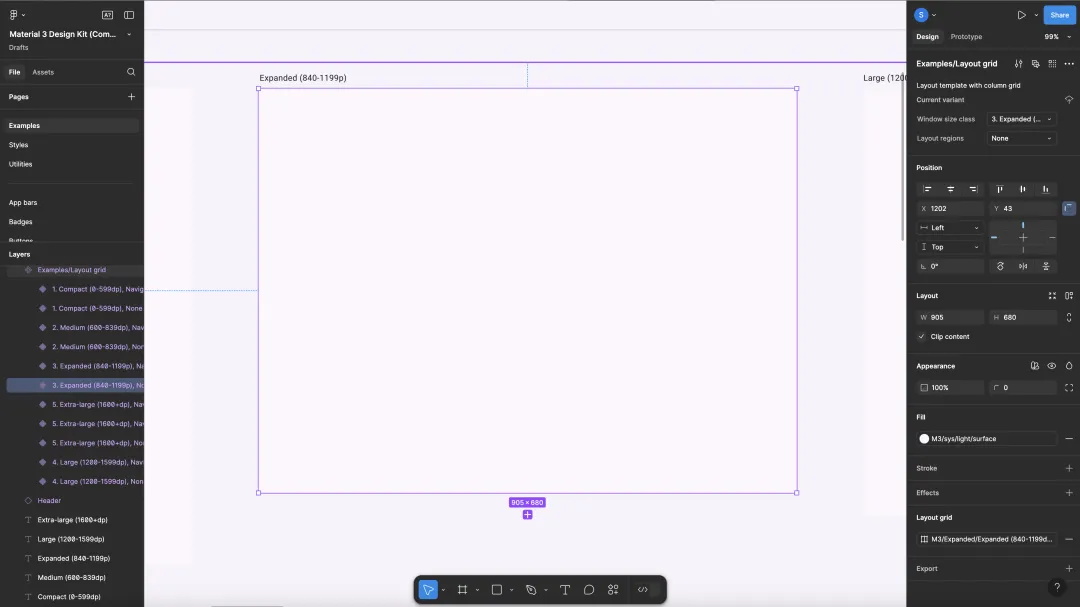
Task: Toggle layer visibility eye in Appearance
Action: (1051, 366)
